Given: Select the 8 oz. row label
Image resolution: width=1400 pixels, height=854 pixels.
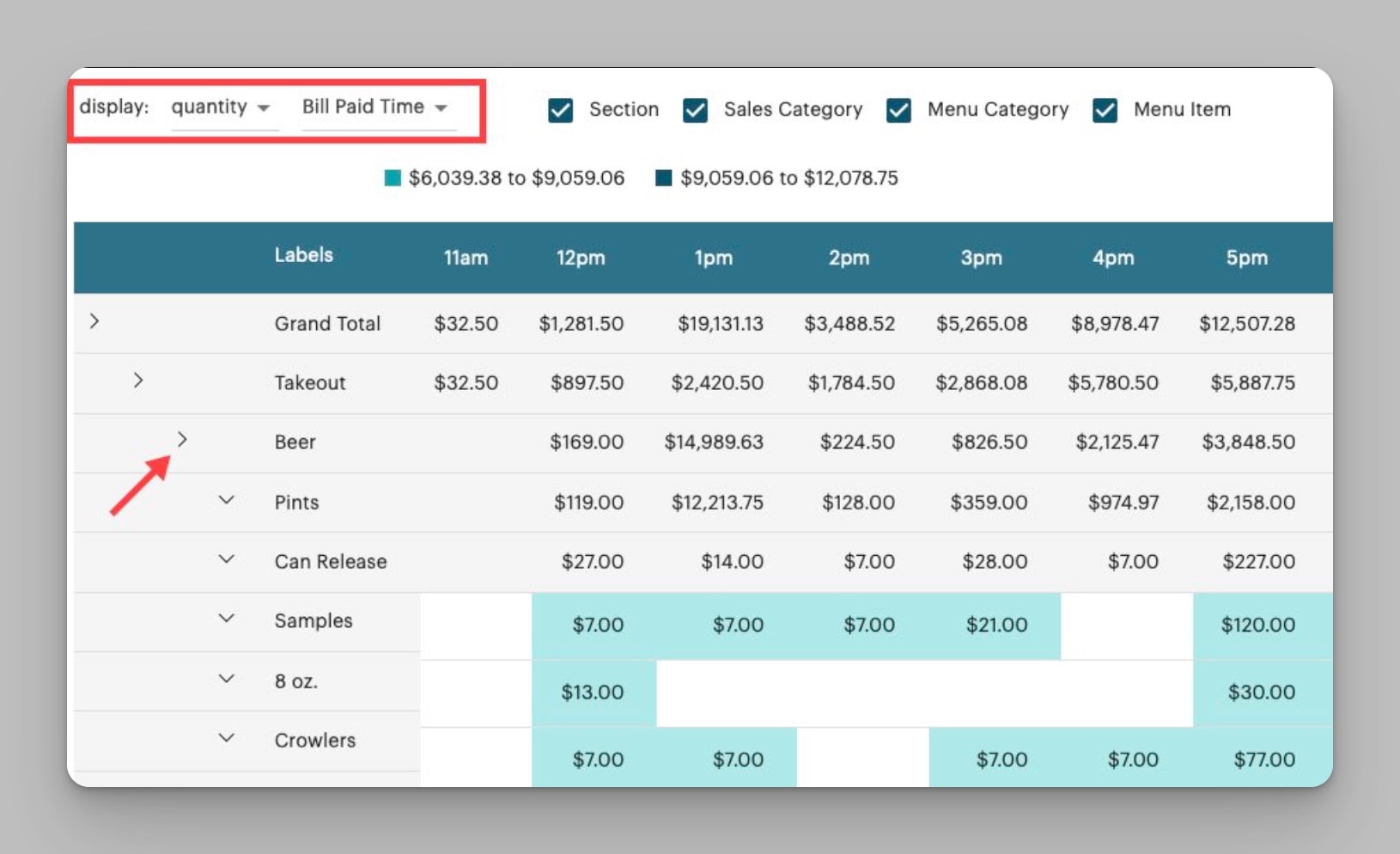Looking at the screenshot, I should [296, 681].
